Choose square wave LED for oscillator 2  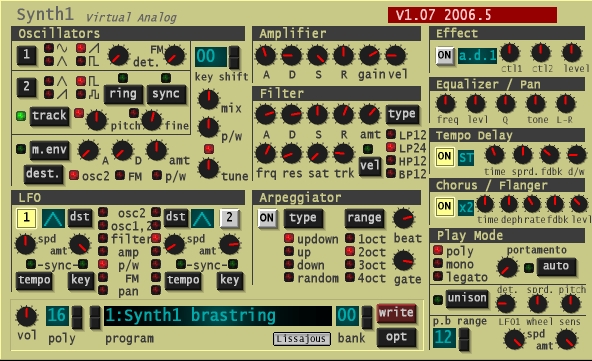pos(81,81)
